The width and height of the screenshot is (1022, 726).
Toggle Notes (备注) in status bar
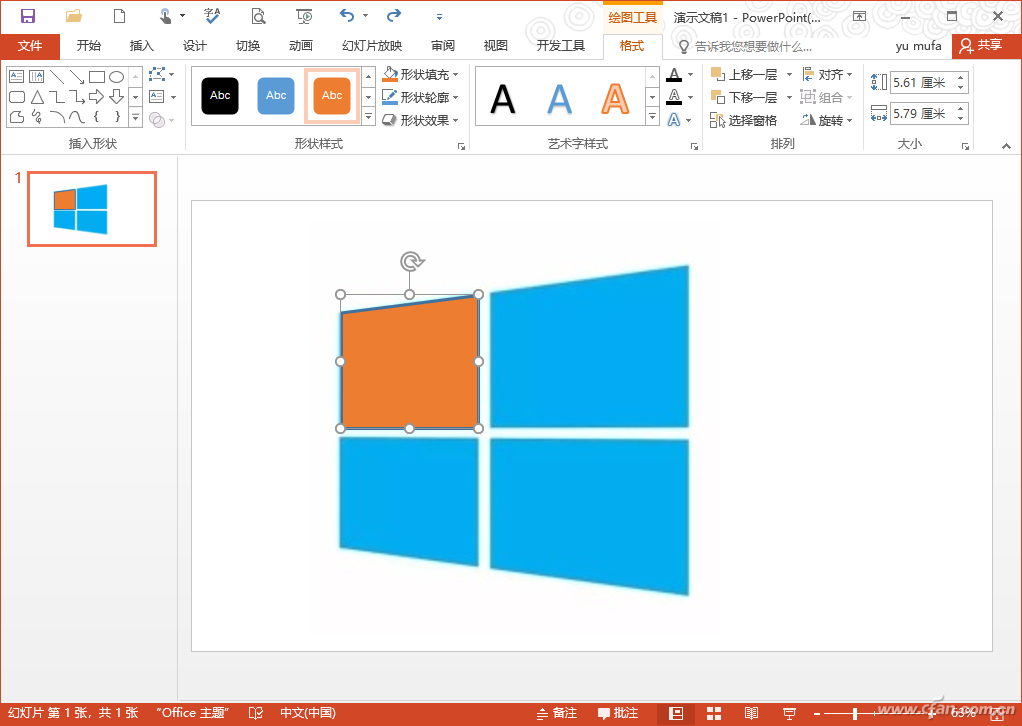pyautogui.click(x=557, y=713)
